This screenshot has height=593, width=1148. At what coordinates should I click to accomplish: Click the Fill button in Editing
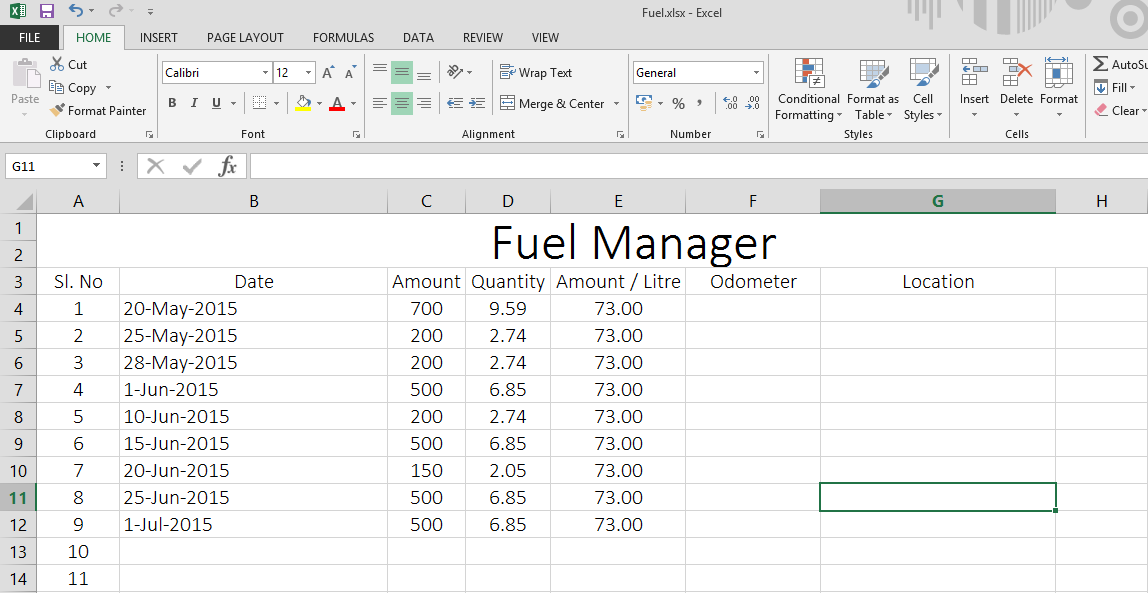(1114, 87)
